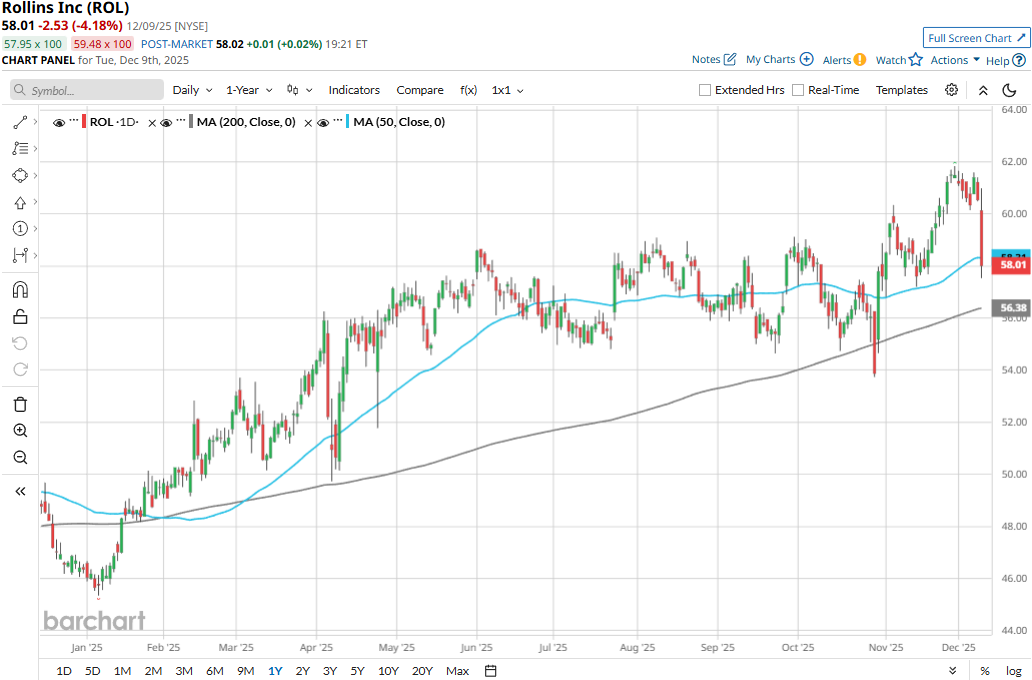Enable the Extended Hrs checkbox
The height and width of the screenshot is (680, 1032).
(705, 90)
